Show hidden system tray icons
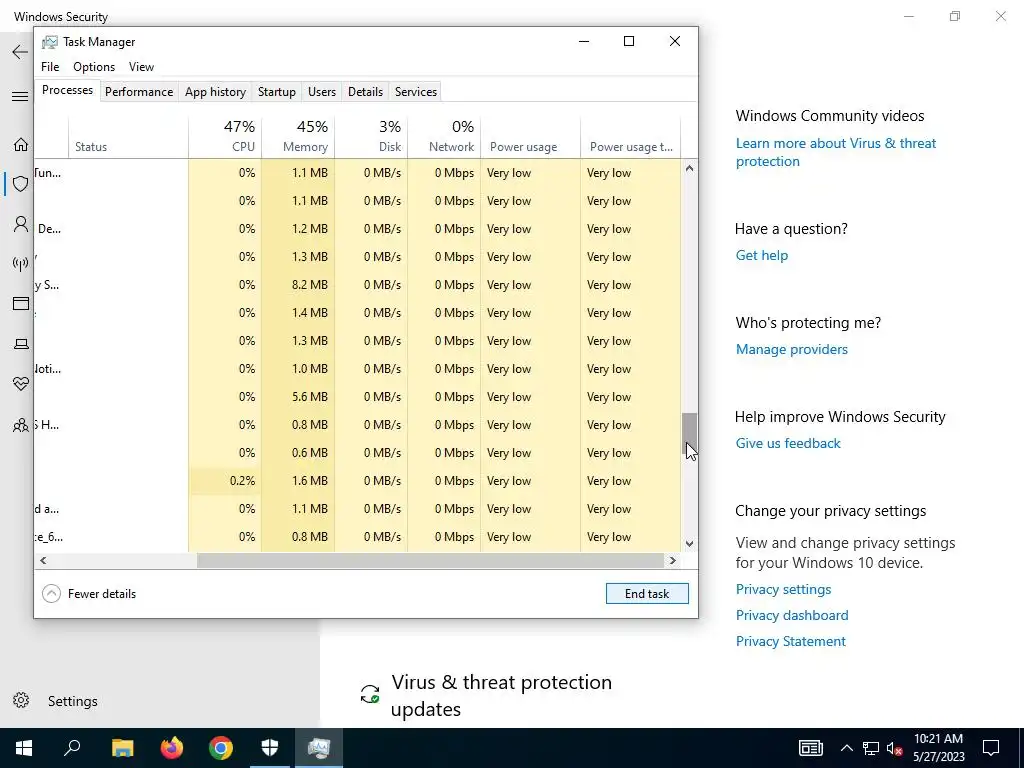This screenshot has width=1024, height=768. (x=846, y=748)
